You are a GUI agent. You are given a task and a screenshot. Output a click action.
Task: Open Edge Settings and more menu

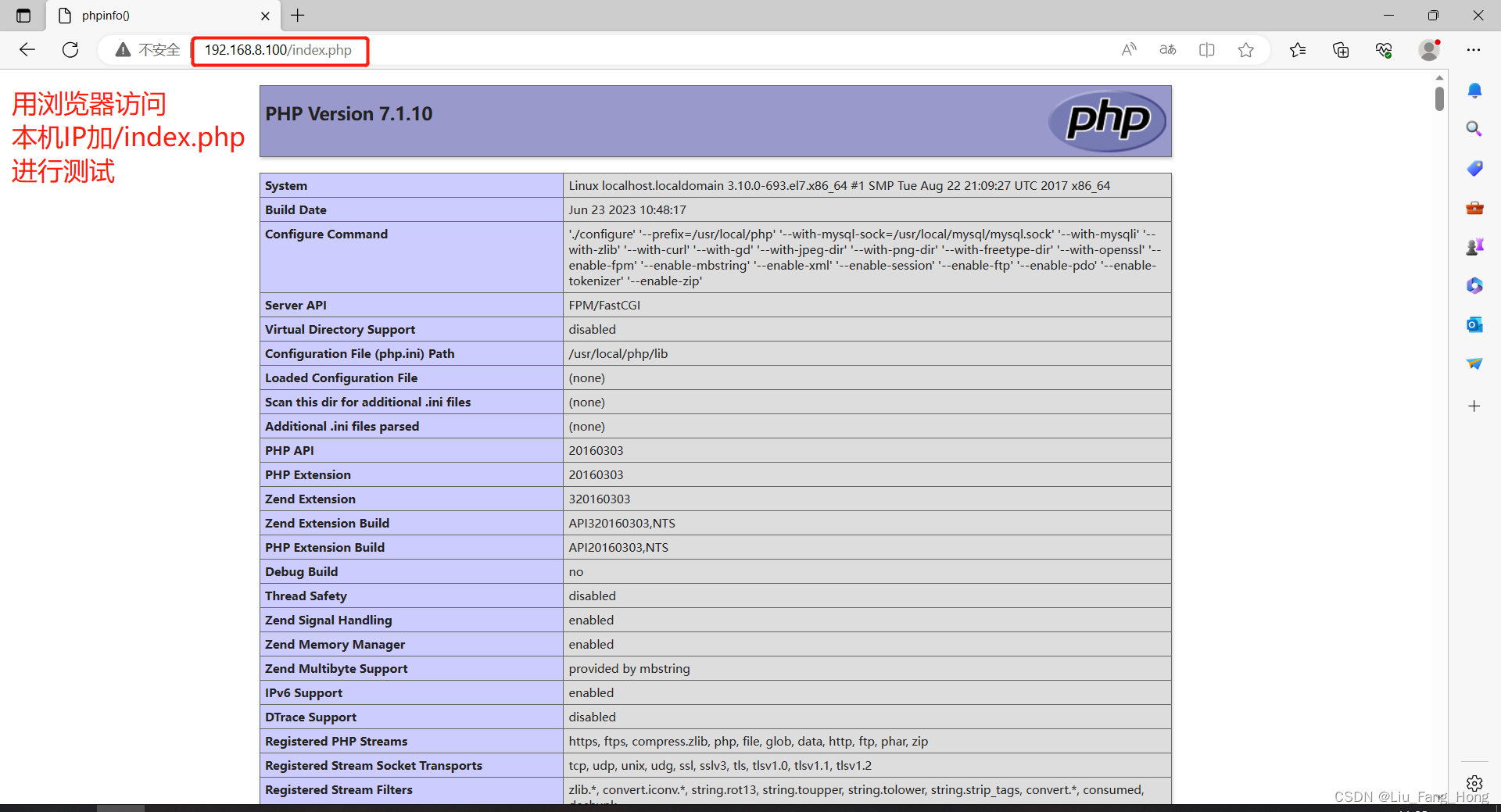(x=1474, y=50)
